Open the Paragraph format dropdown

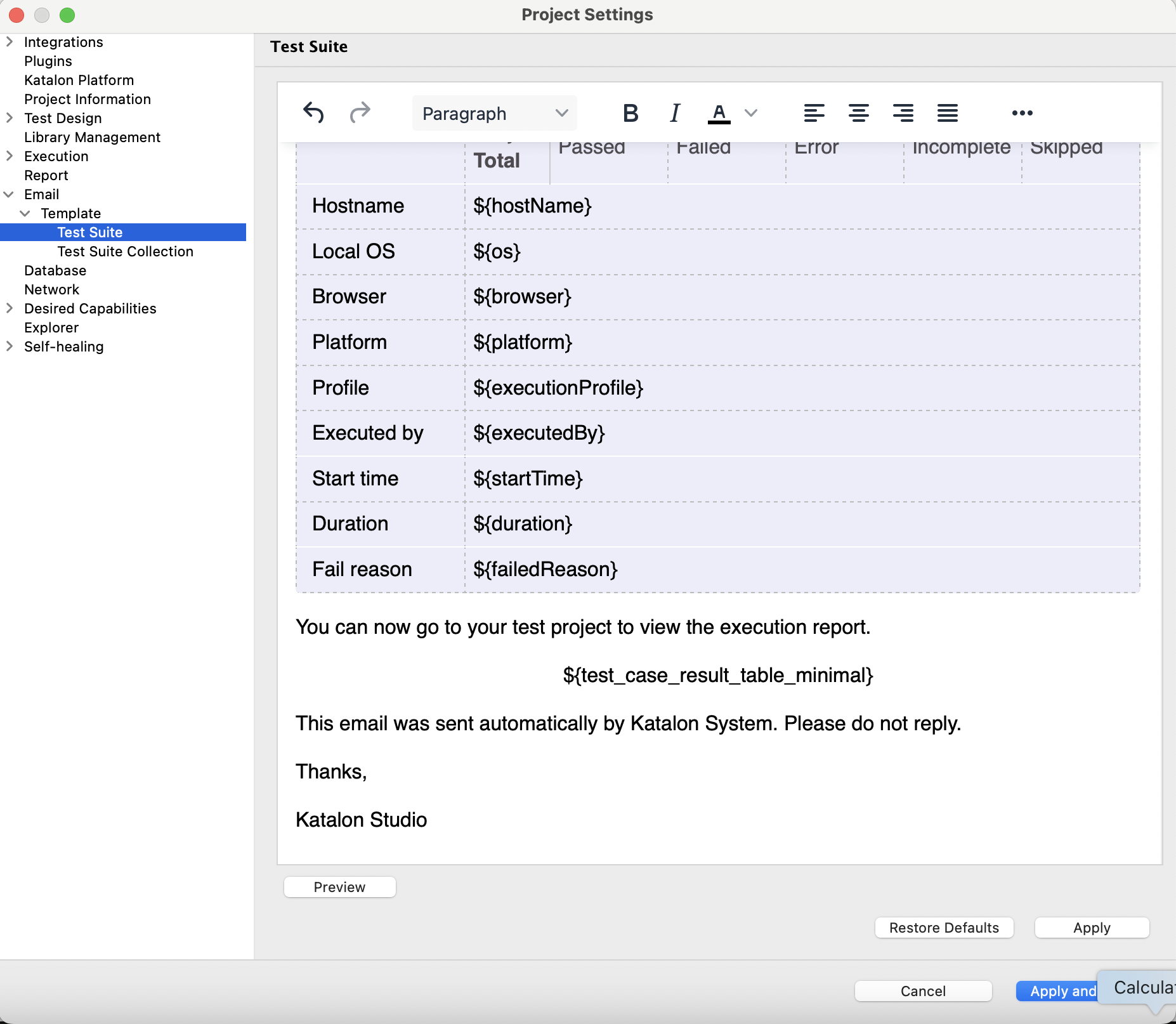point(495,113)
